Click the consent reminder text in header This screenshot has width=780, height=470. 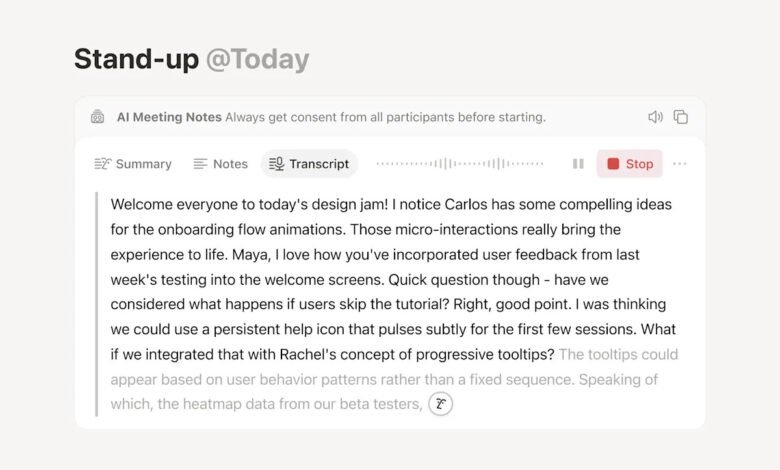385,117
